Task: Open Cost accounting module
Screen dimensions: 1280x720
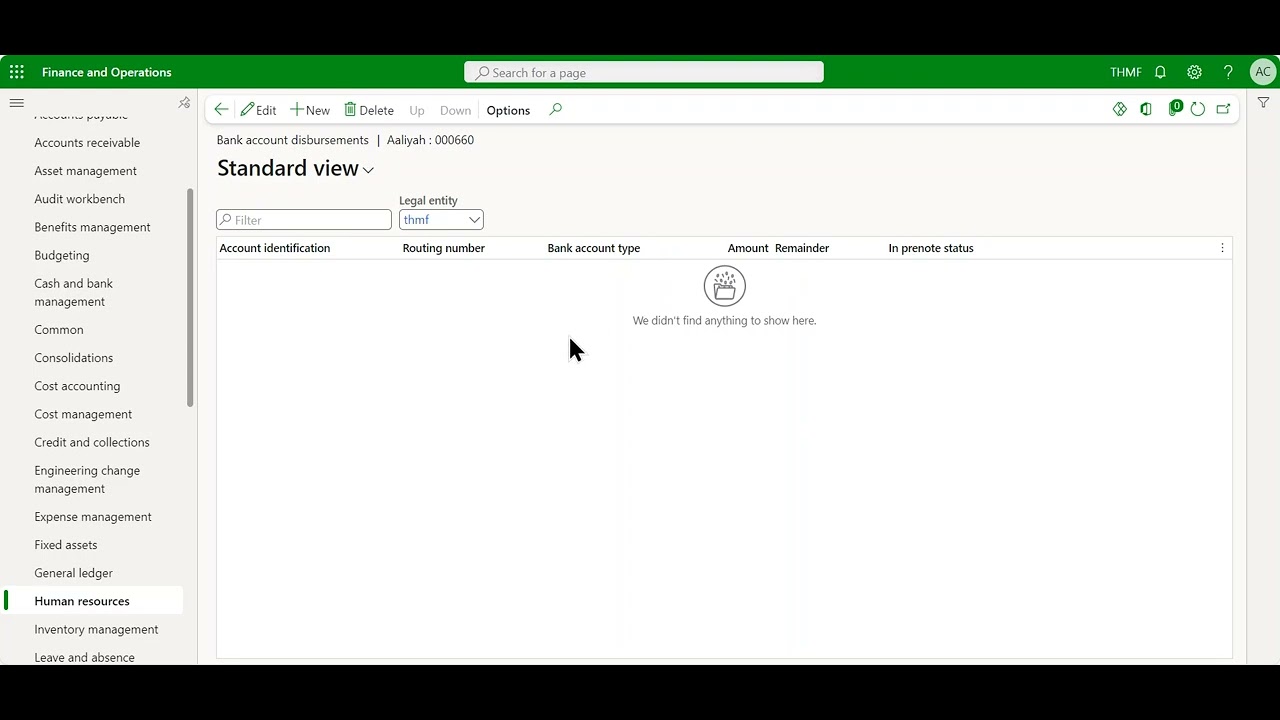Action: point(77,386)
